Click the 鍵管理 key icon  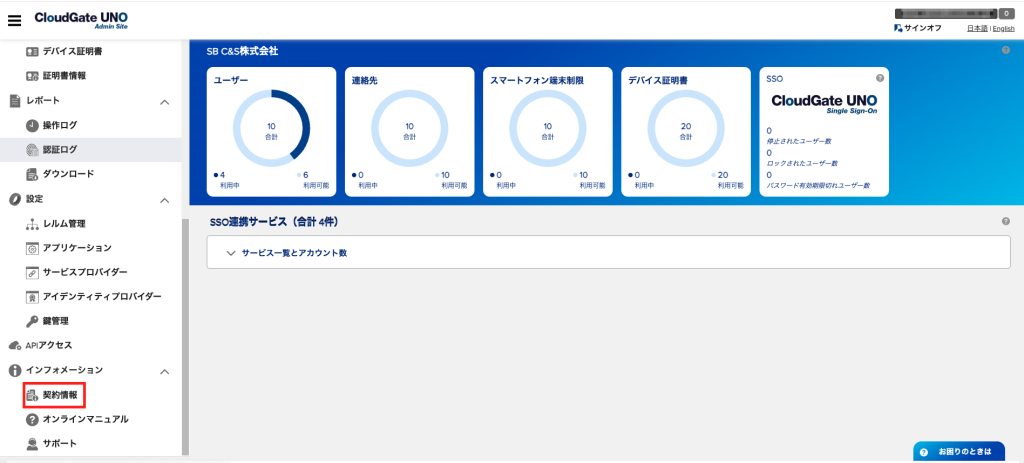point(32,321)
